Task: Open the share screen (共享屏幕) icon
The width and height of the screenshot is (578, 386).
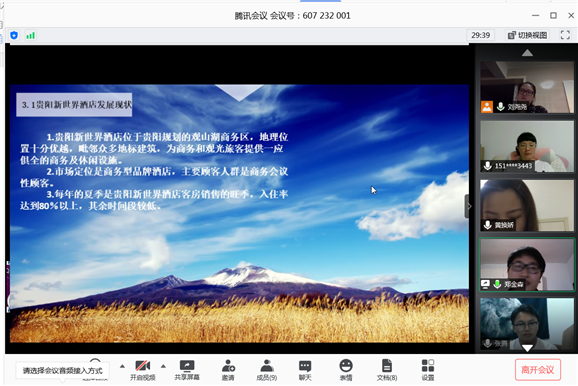Action: (187, 370)
